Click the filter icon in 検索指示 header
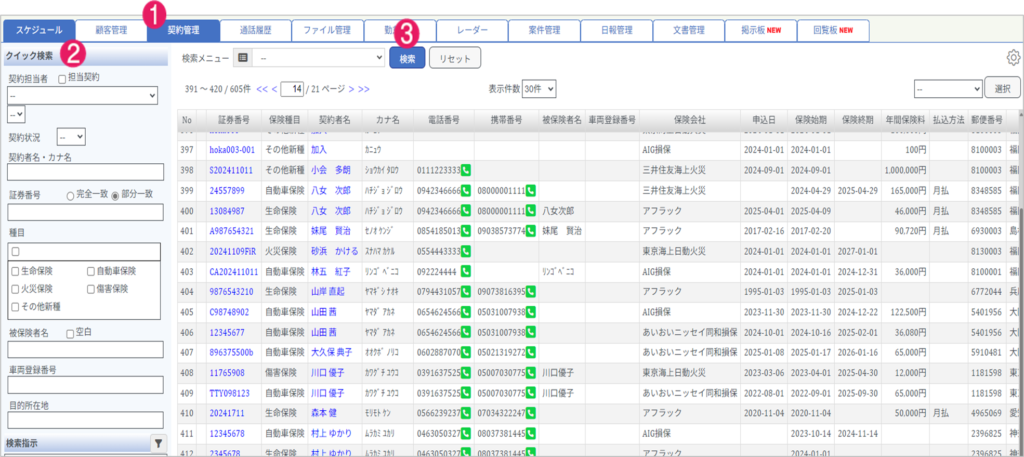This screenshot has height=457, width=1024. coord(158,443)
